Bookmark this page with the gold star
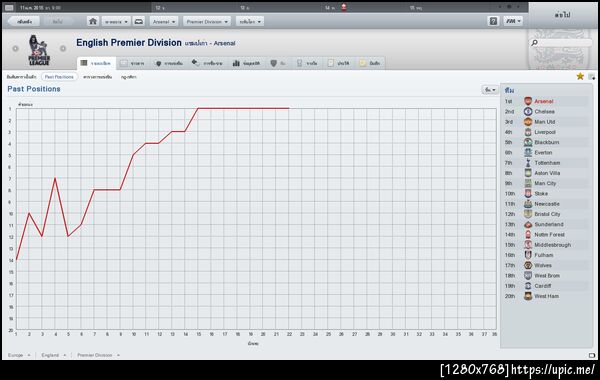This screenshot has width=600, height=380. pos(580,77)
